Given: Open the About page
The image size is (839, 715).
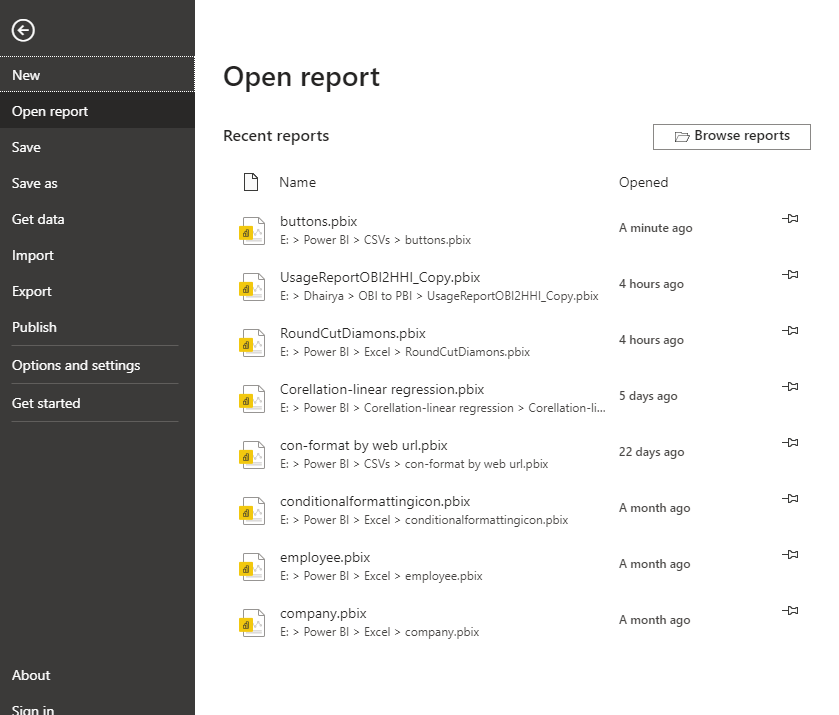Looking at the screenshot, I should point(31,675).
